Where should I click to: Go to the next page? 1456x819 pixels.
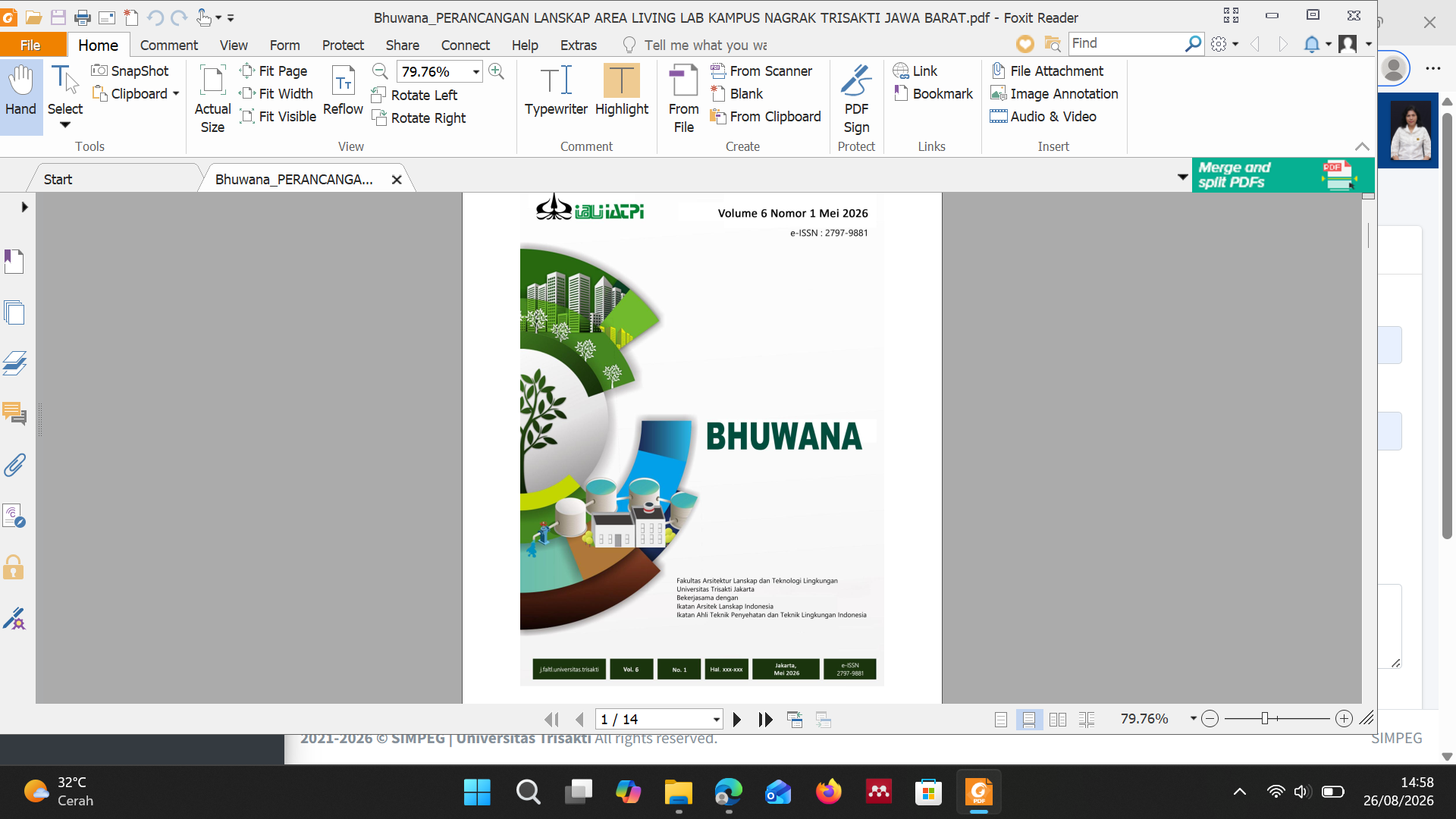pos(736,719)
